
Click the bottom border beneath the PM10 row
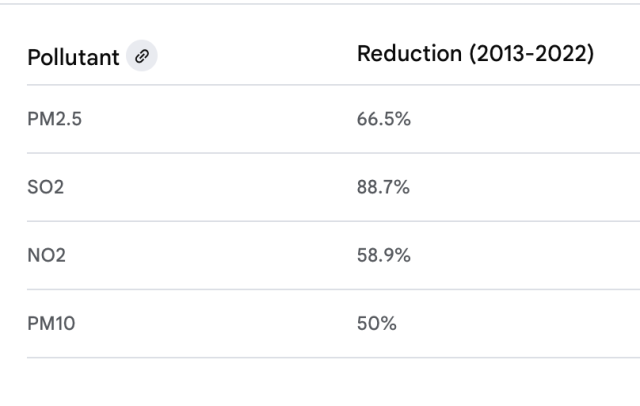pos(320,357)
